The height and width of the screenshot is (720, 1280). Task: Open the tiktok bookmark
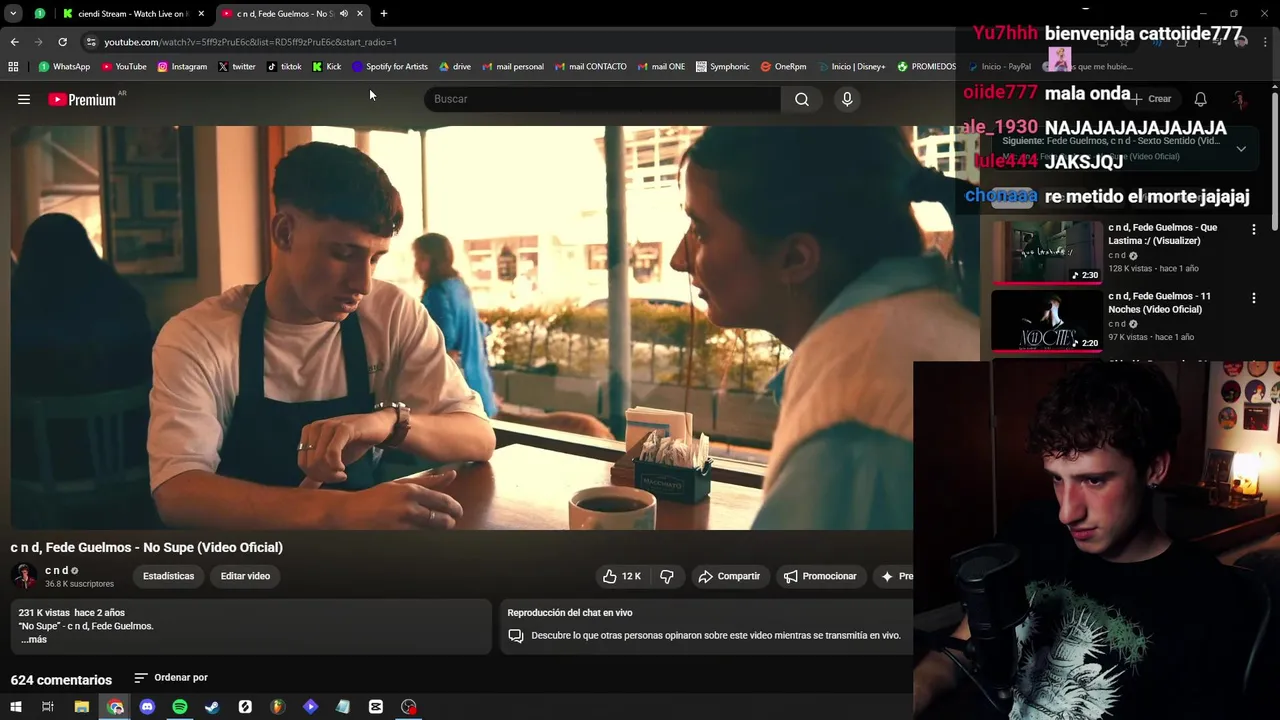[x=284, y=67]
